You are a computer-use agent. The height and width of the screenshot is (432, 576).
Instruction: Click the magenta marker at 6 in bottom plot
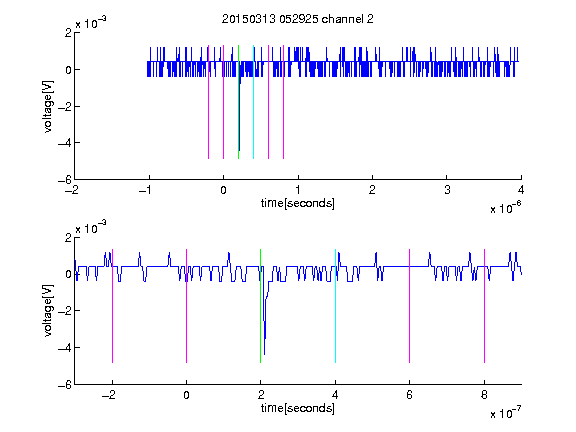[410, 306]
